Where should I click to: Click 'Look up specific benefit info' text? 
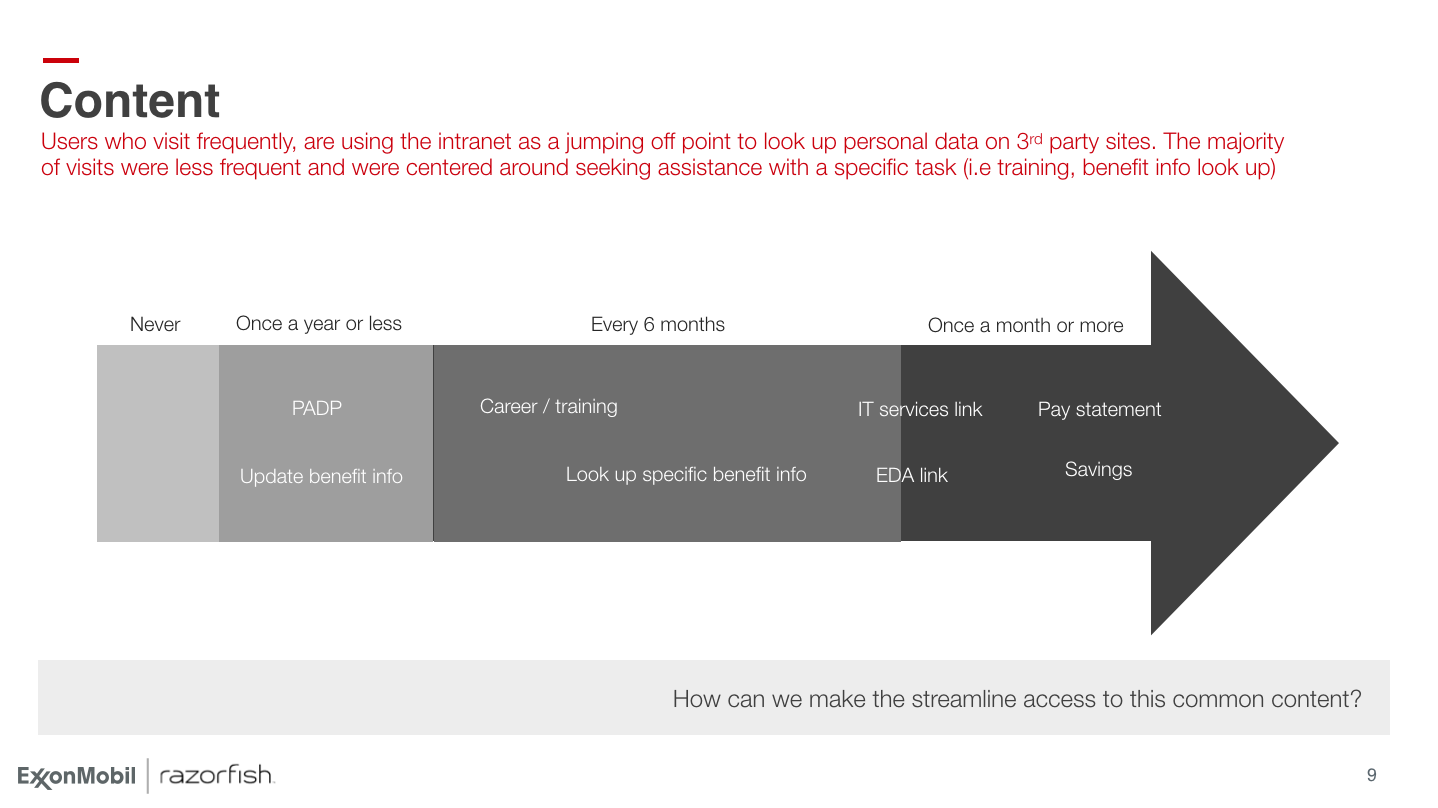coord(686,474)
